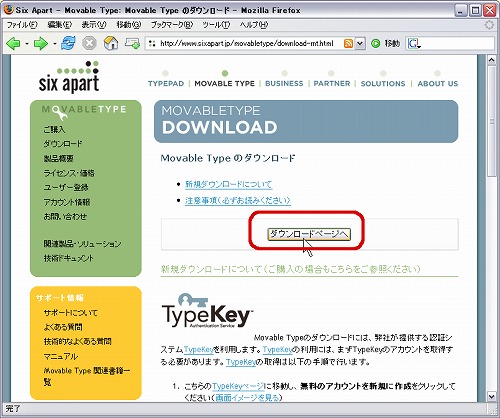
Task: Go to the ABOUT US navigation tab
Action: (x=438, y=84)
